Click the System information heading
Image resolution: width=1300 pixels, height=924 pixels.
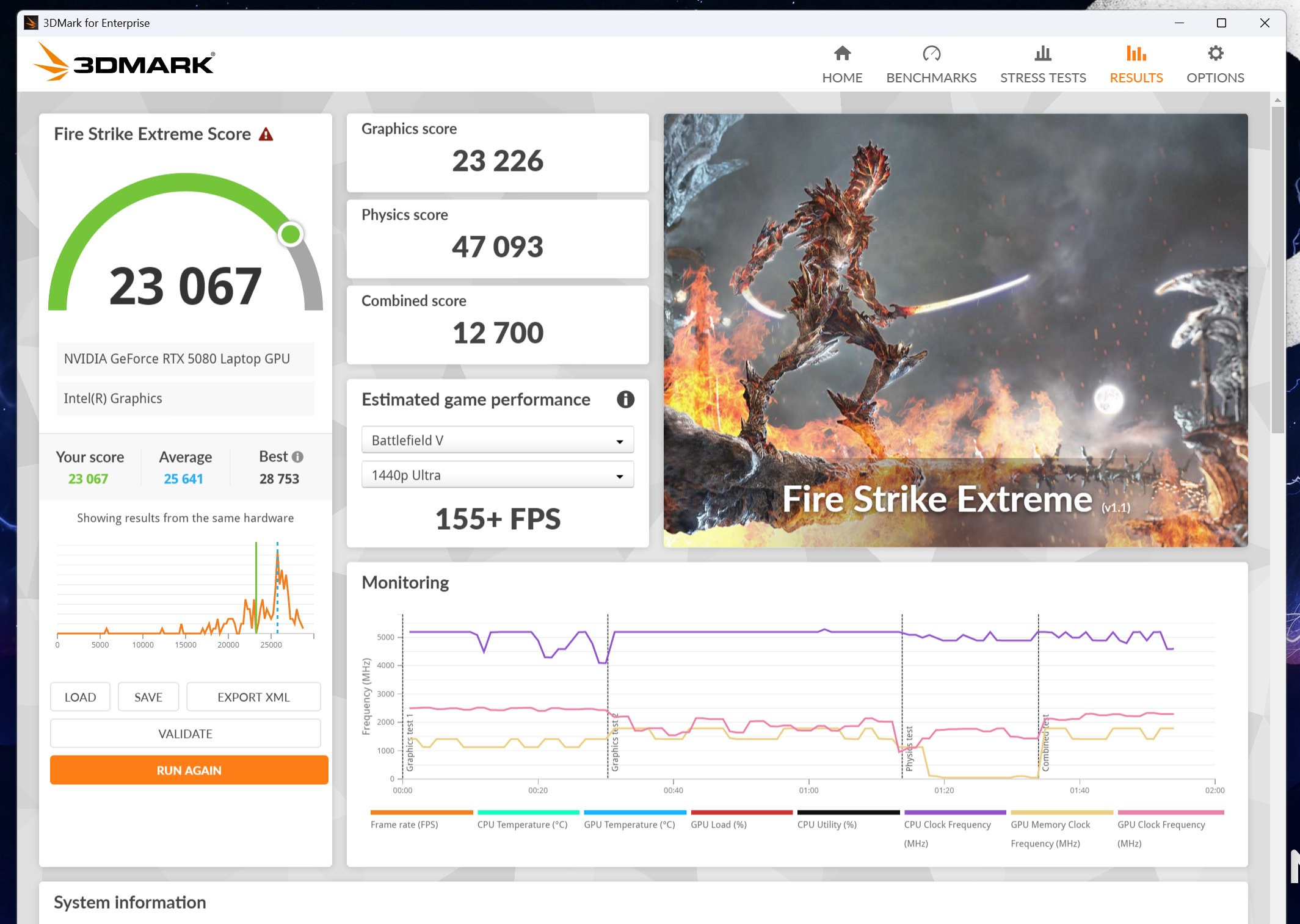click(130, 903)
